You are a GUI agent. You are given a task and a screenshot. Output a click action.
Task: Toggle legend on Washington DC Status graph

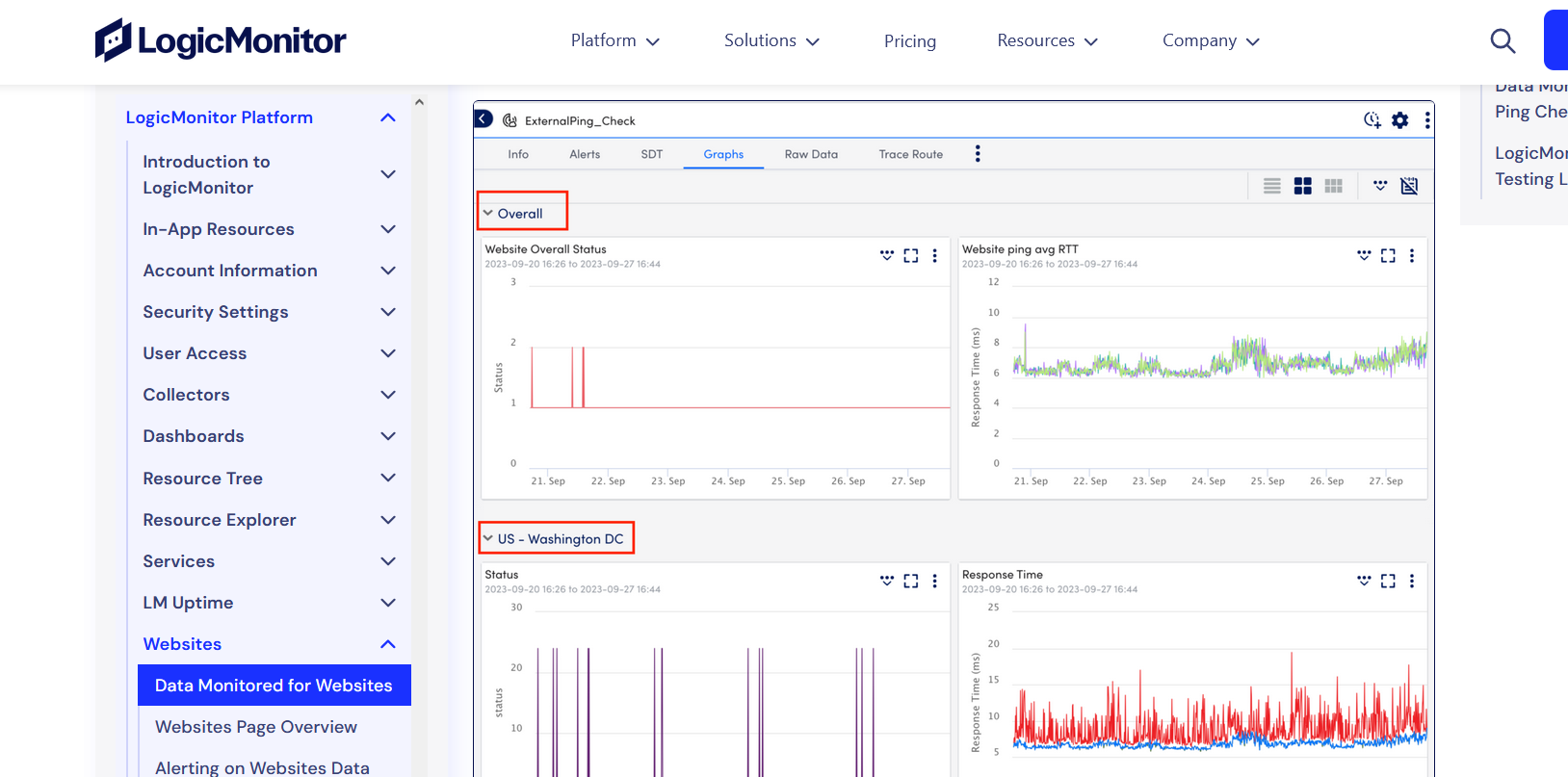(x=887, y=581)
